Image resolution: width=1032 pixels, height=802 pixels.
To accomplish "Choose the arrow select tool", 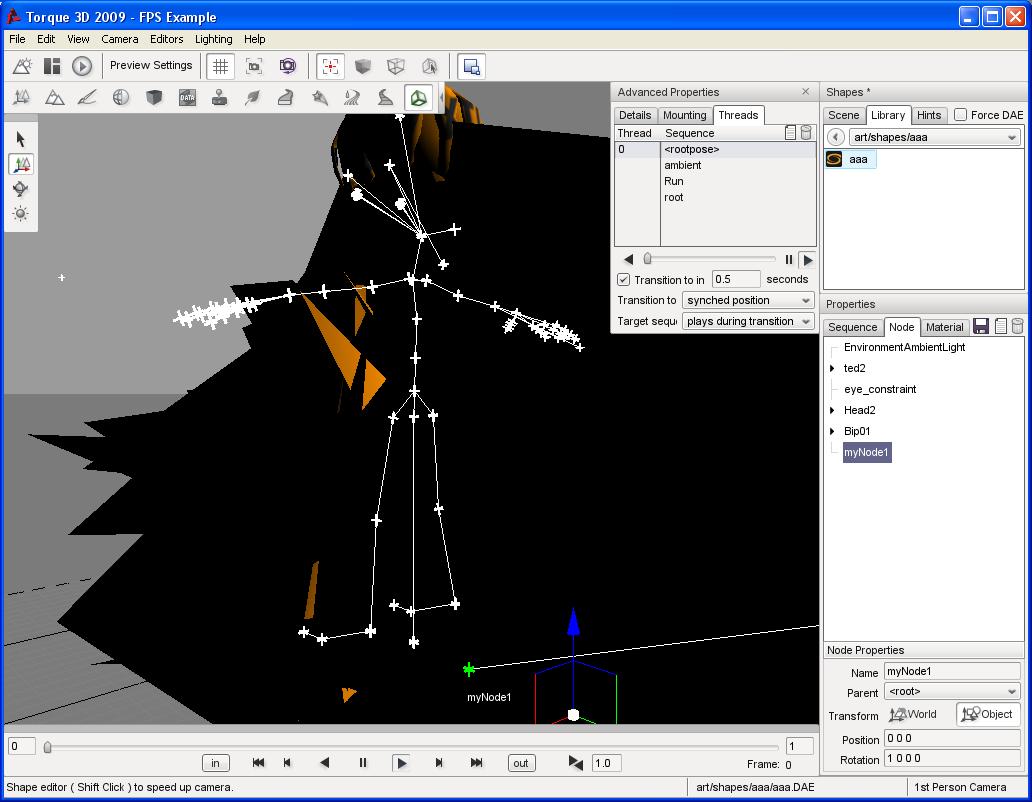I will click(20, 139).
